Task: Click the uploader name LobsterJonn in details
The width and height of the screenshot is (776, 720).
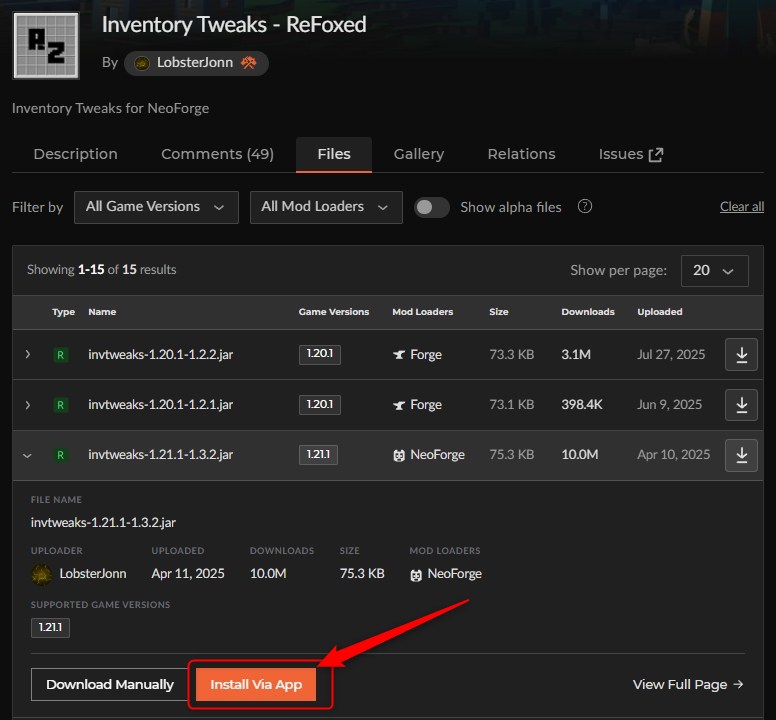Action: 93,574
